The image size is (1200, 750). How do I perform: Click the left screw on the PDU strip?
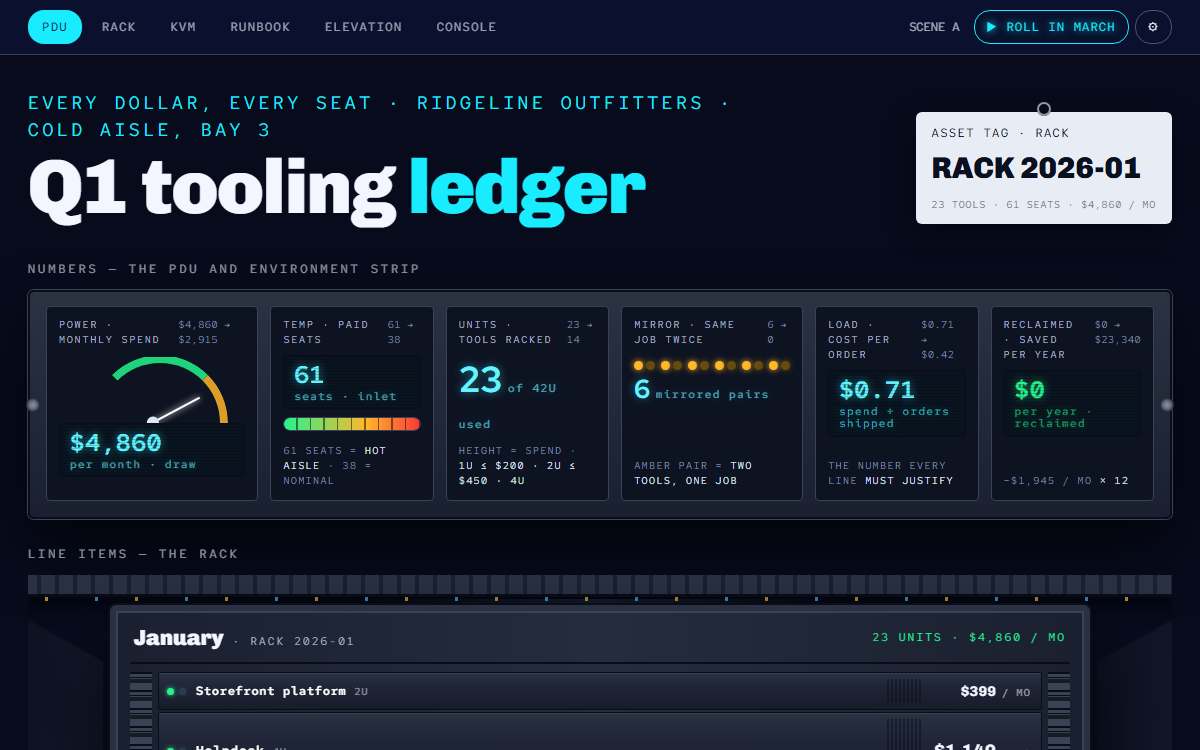(x=33, y=405)
